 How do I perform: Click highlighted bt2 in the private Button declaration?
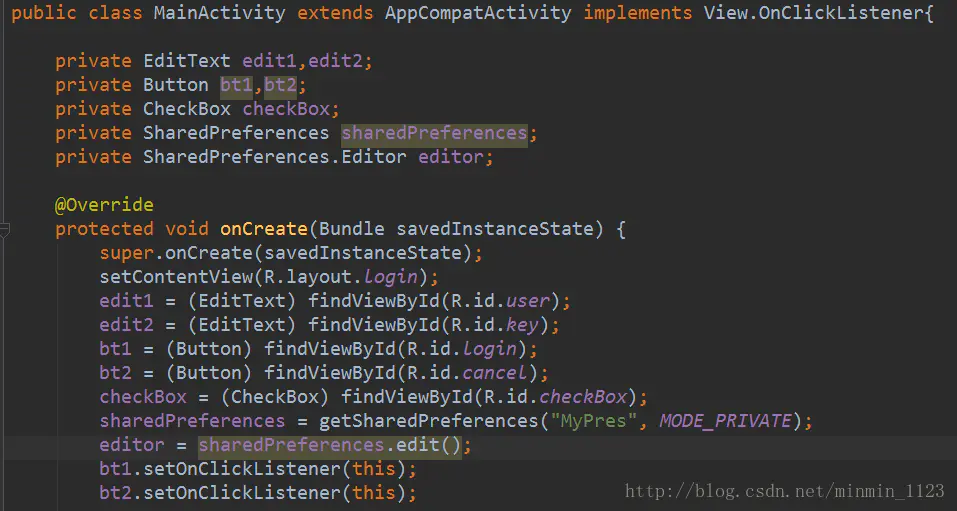(x=280, y=85)
